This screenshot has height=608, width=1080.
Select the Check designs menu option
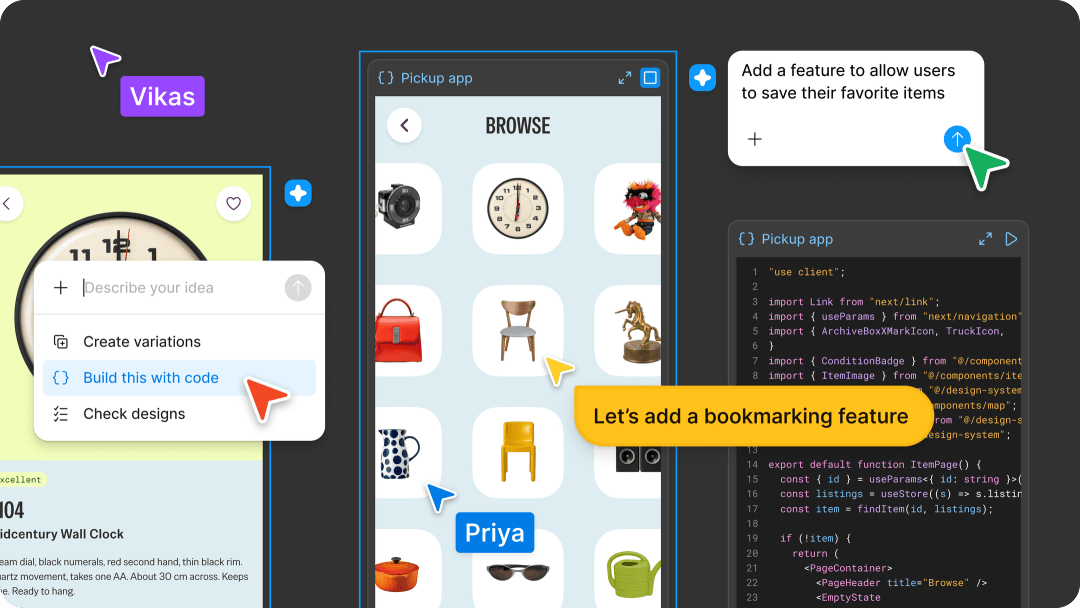(179, 414)
